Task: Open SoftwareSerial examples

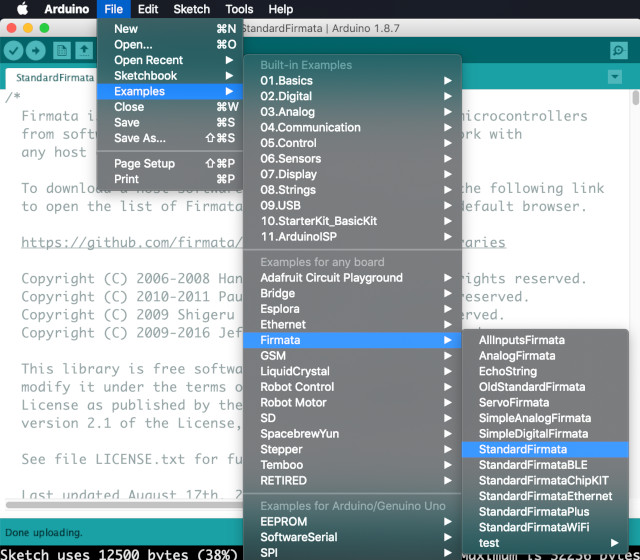Action: click(352, 537)
